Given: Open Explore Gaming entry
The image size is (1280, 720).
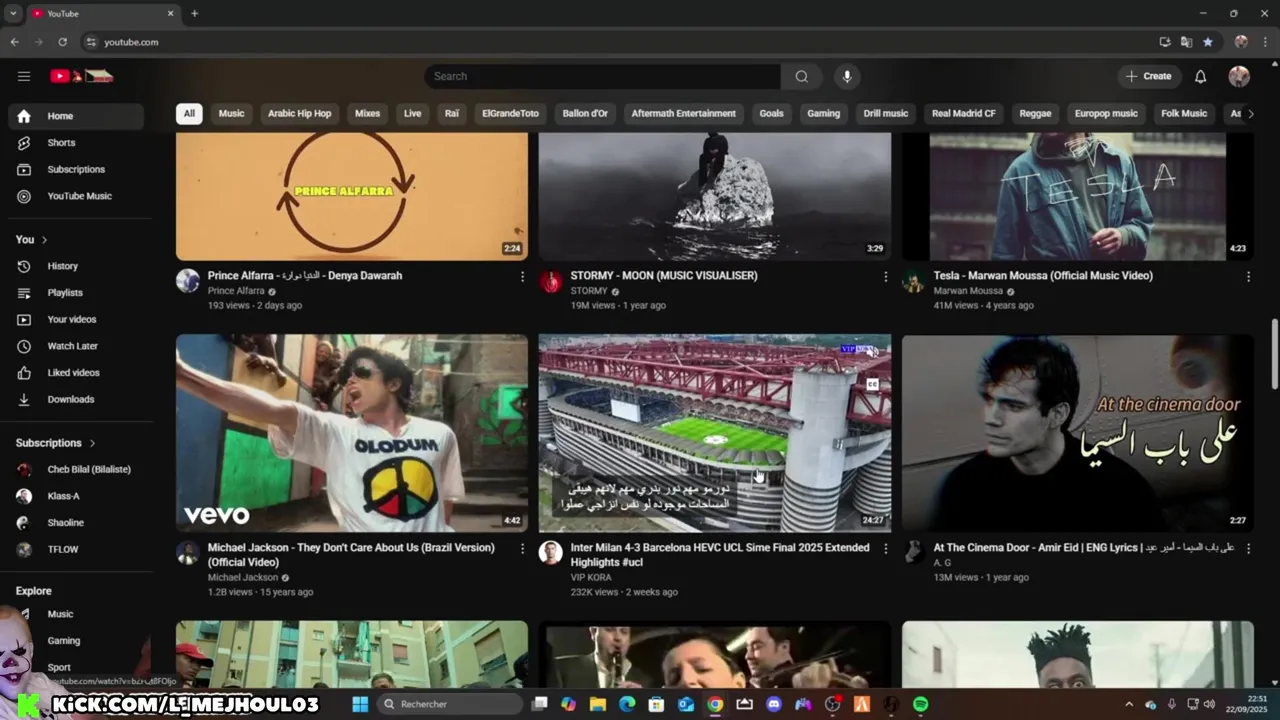Looking at the screenshot, I should (76, 641).
